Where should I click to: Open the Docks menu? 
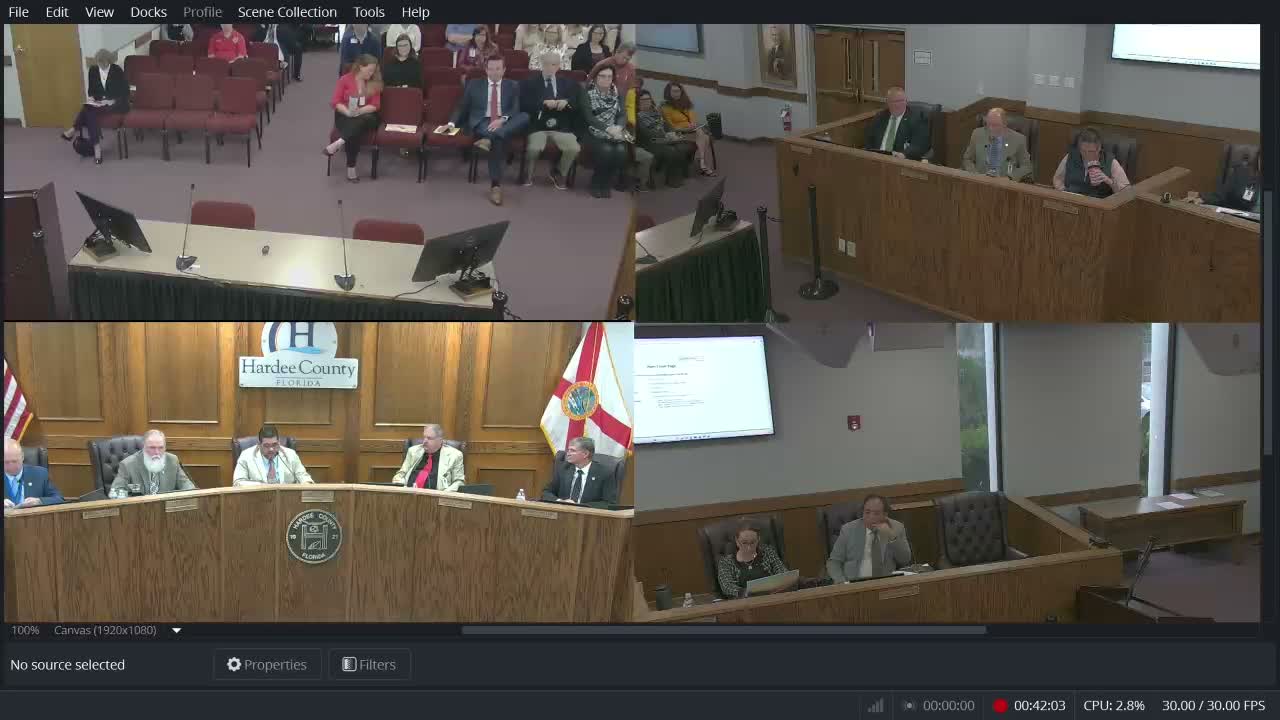click(x=148, y=12)
